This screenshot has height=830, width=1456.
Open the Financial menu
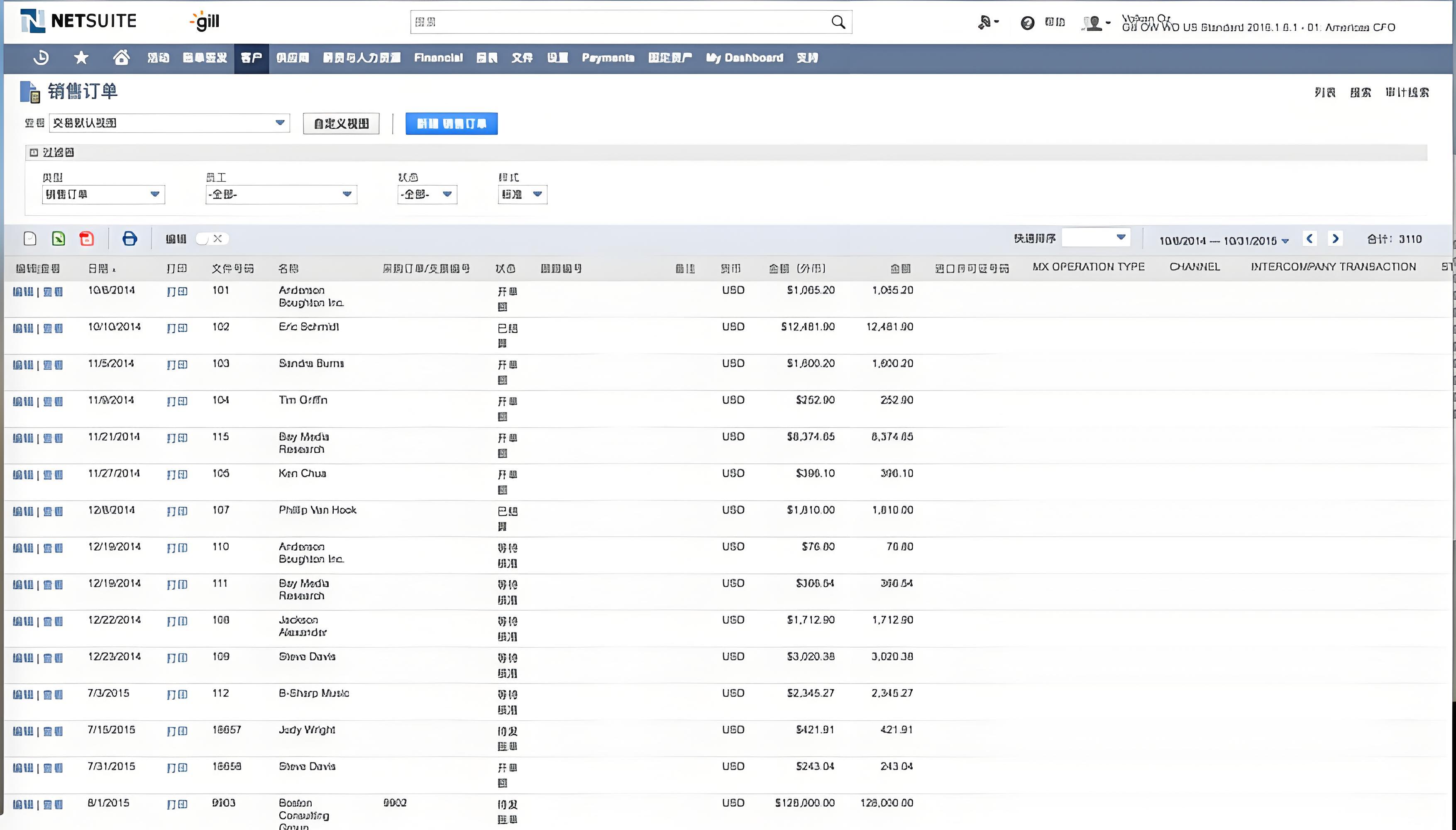[438, 58]
